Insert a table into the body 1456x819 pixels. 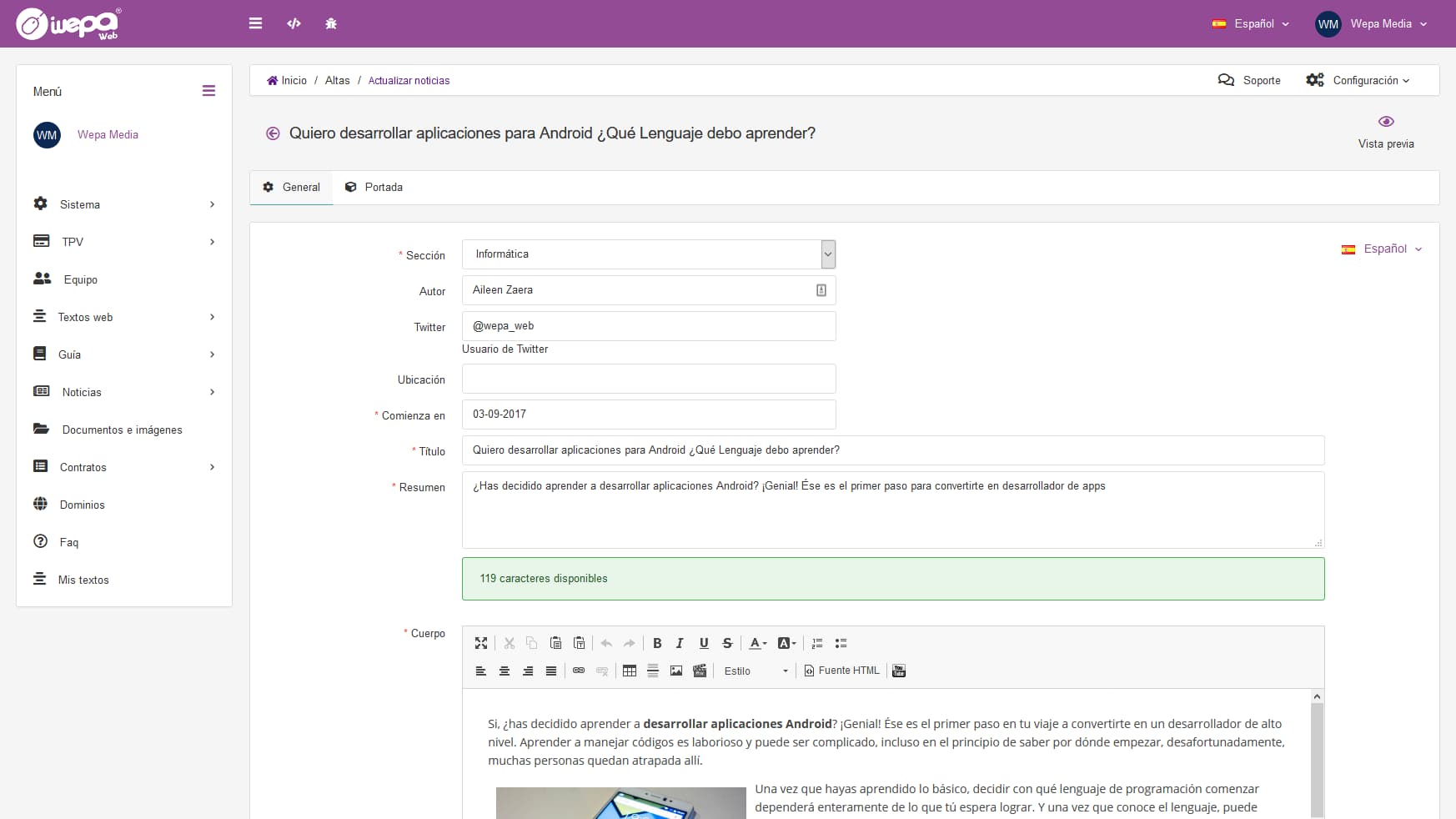630,671
